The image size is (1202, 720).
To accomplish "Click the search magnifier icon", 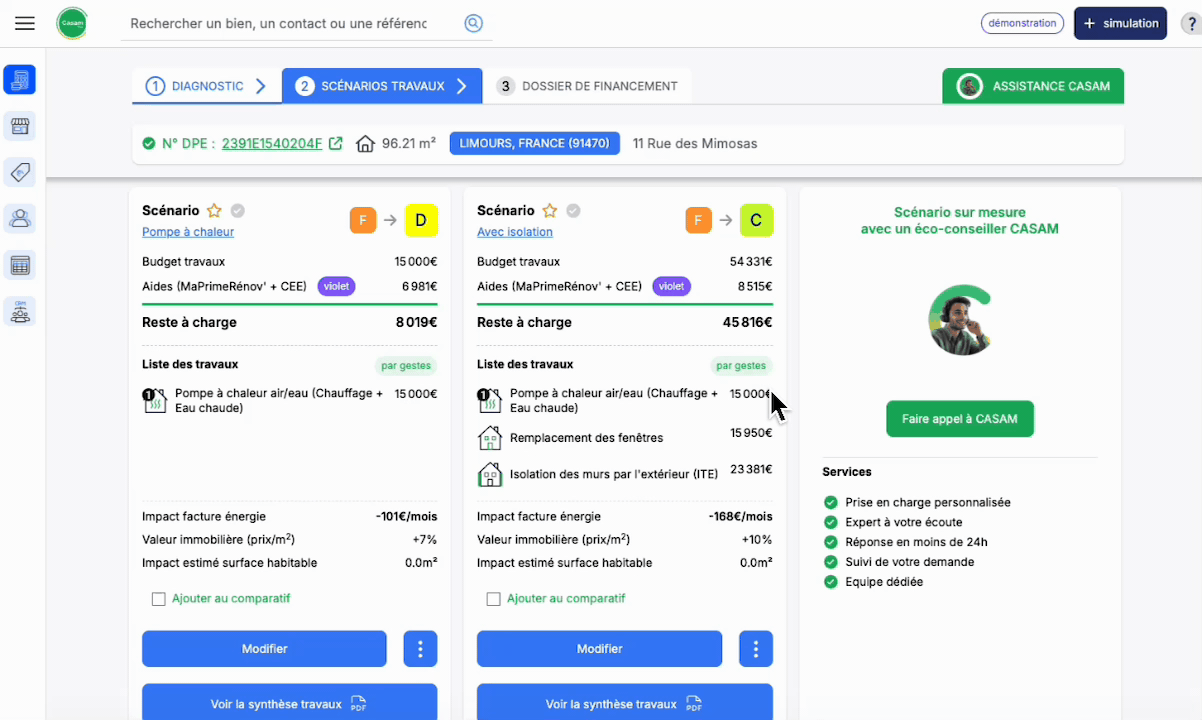I will pos(473,23).
